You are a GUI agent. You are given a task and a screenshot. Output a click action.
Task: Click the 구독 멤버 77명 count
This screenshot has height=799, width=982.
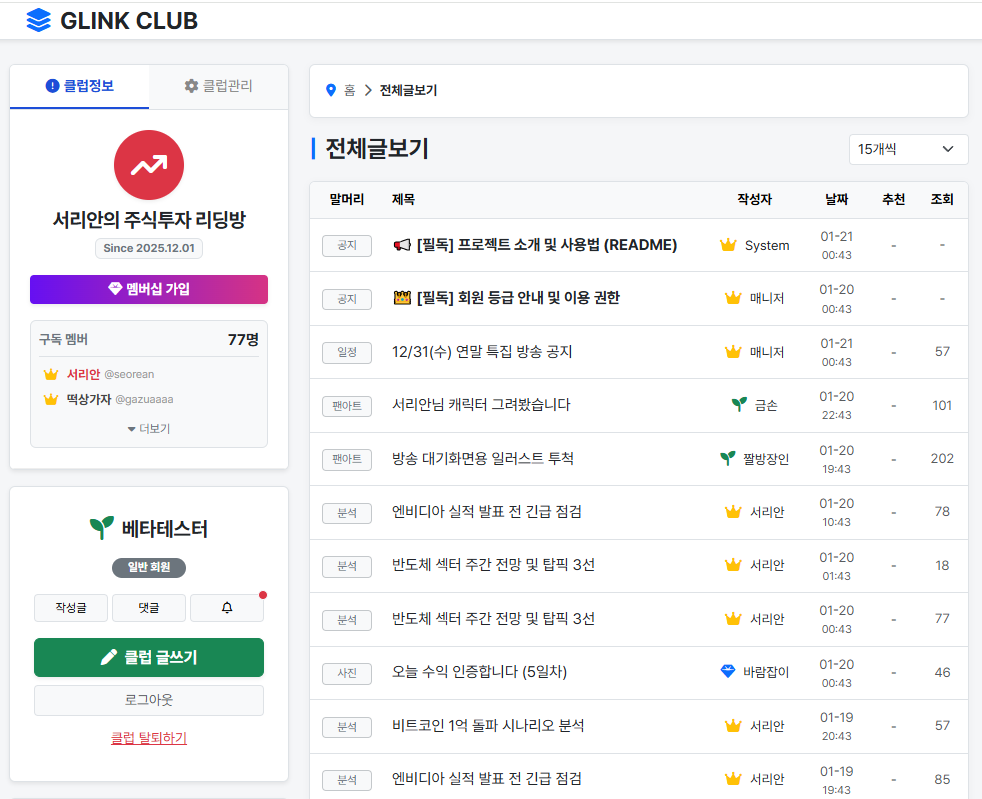[243, 339]
